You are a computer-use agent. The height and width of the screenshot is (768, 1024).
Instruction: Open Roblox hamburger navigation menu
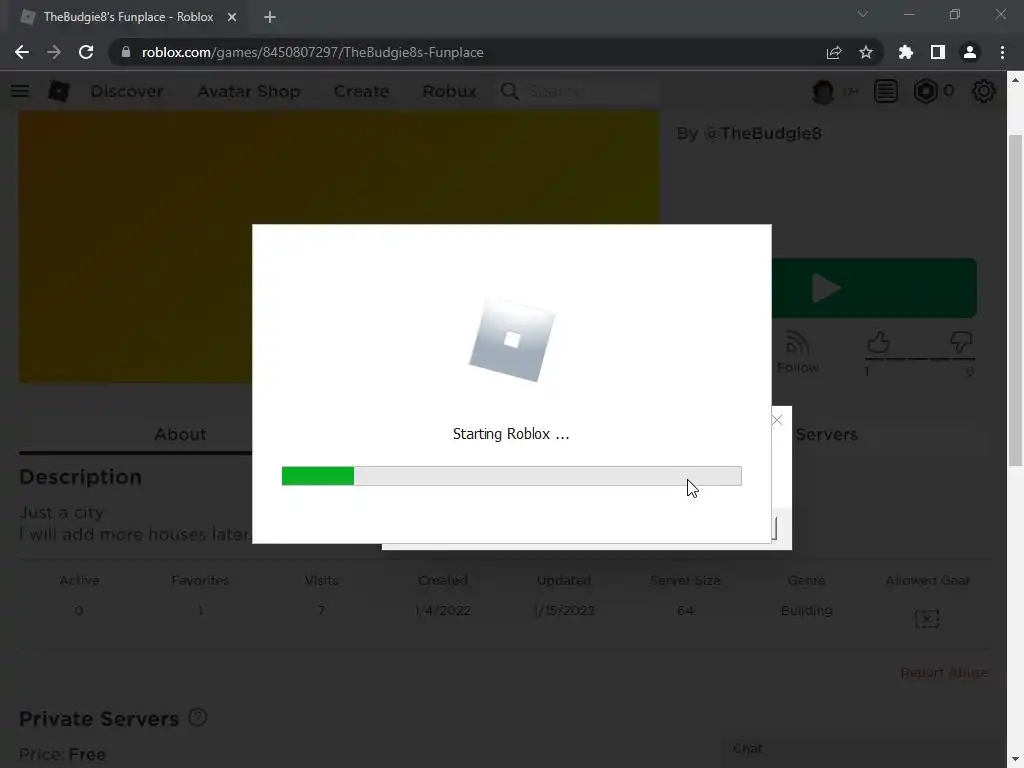pos(20,91)
